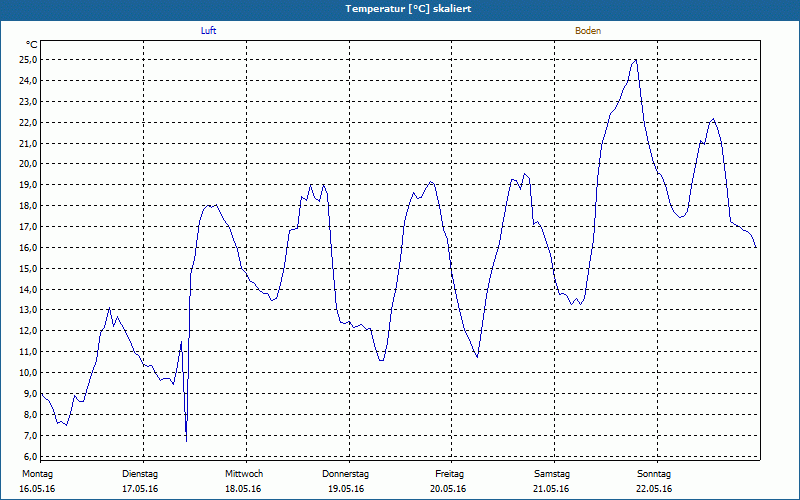Click the 6,0 y-axis value
The width and height of the screenshot is (800, 500).
(31, 456)
